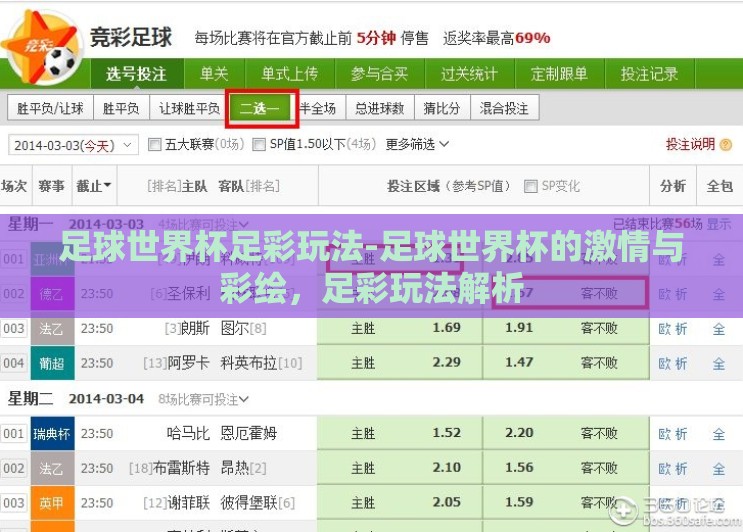
Task: Click team name 恩厄霍姆
Action: pyautogui.click(x=249, y=433)
